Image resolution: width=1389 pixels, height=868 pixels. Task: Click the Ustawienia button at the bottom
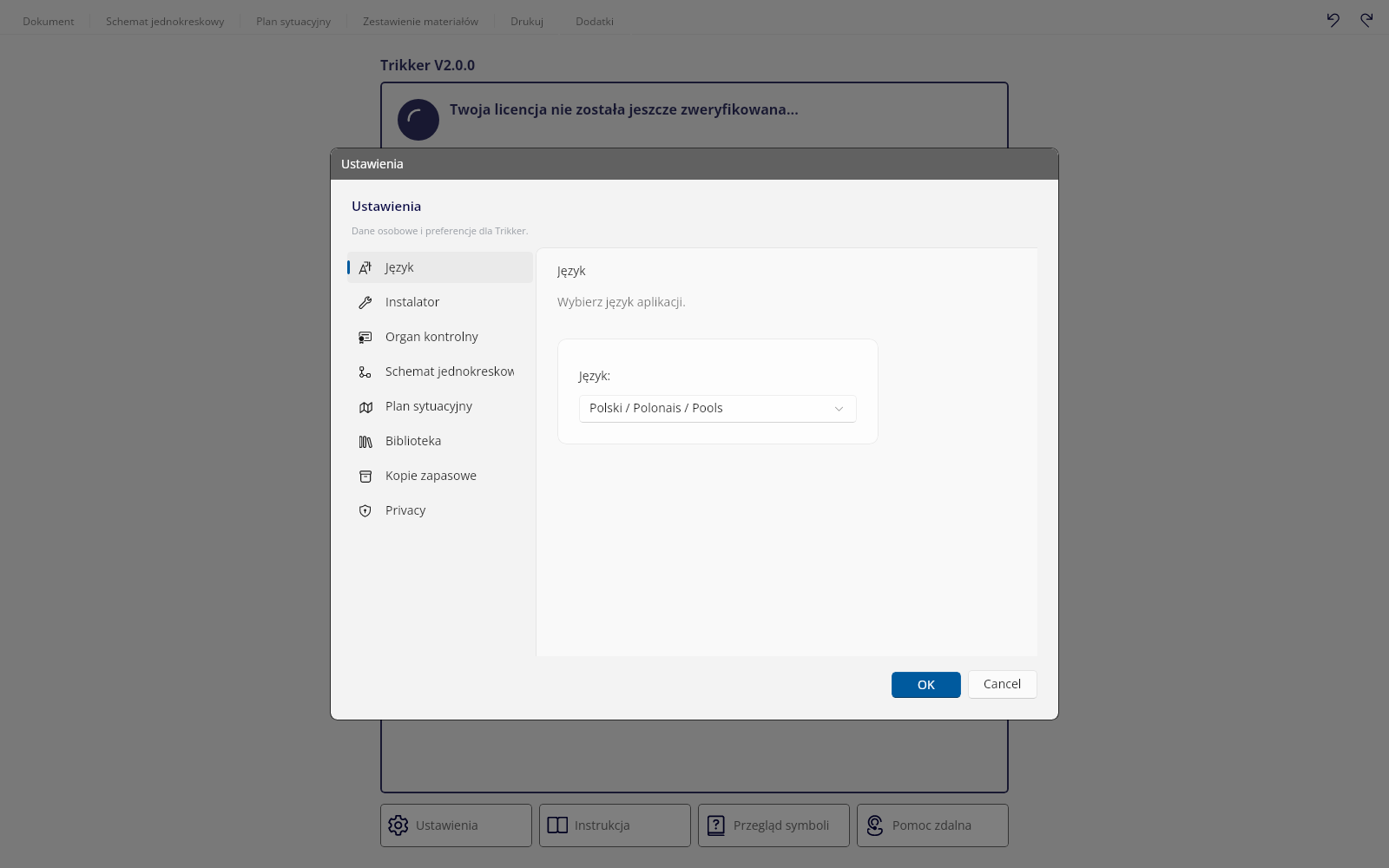click(x=456, y=825)
